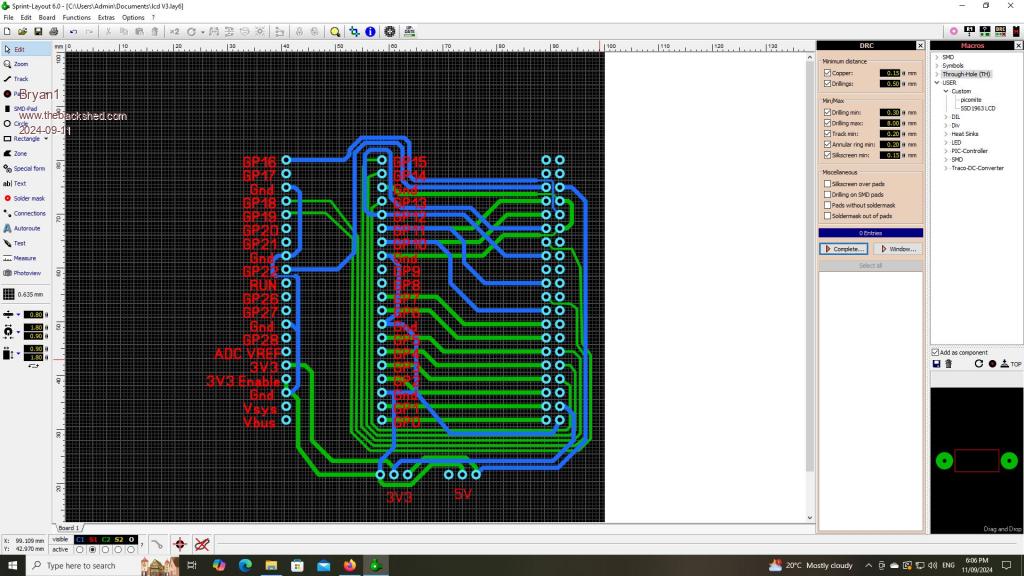The image size is (1024, 576).
Task: Select the Autoroute tool
Action: click(26, 228)
